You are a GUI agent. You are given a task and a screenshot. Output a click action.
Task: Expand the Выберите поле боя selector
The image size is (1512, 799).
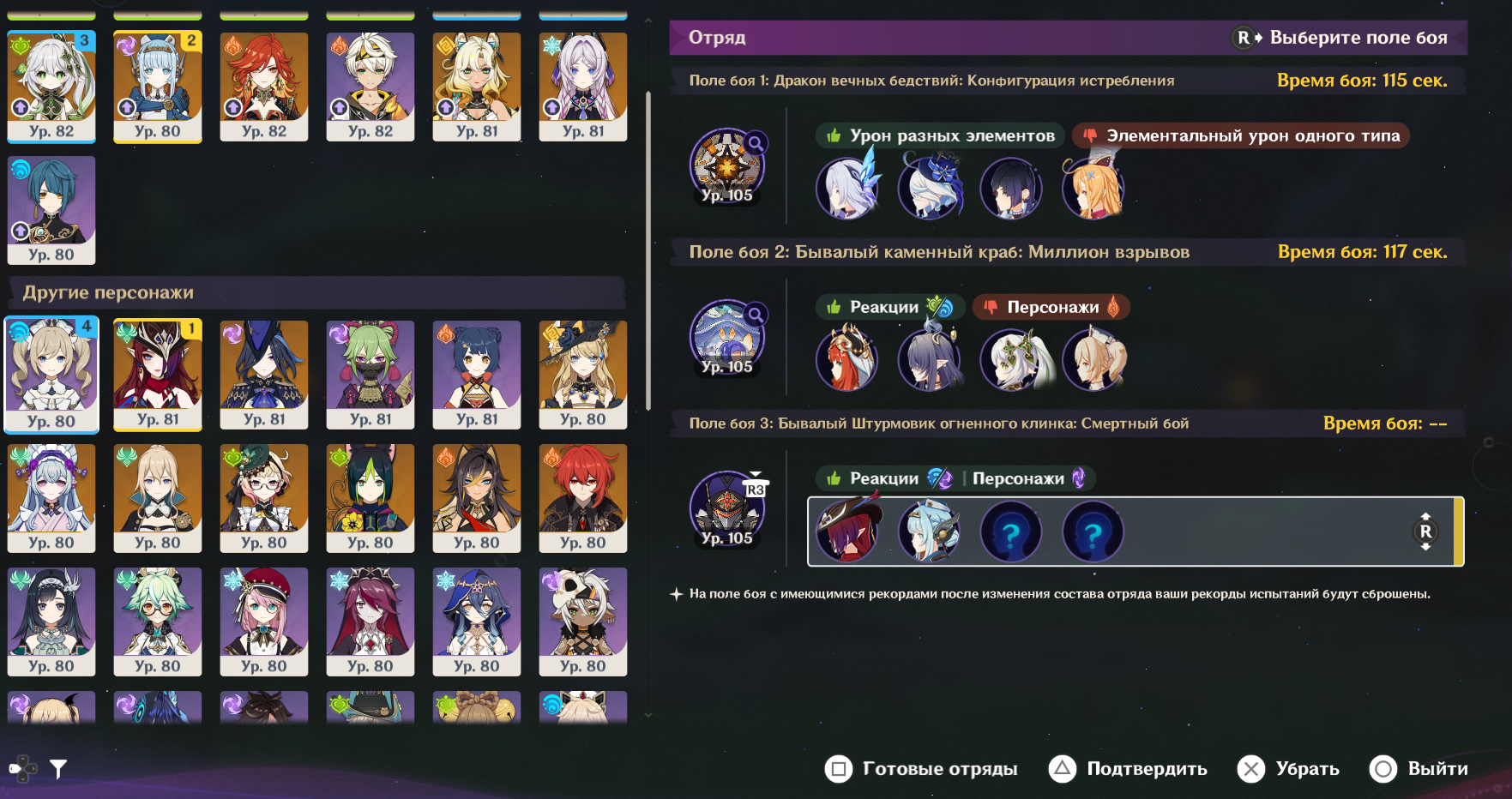click(x=1340, y=38)
